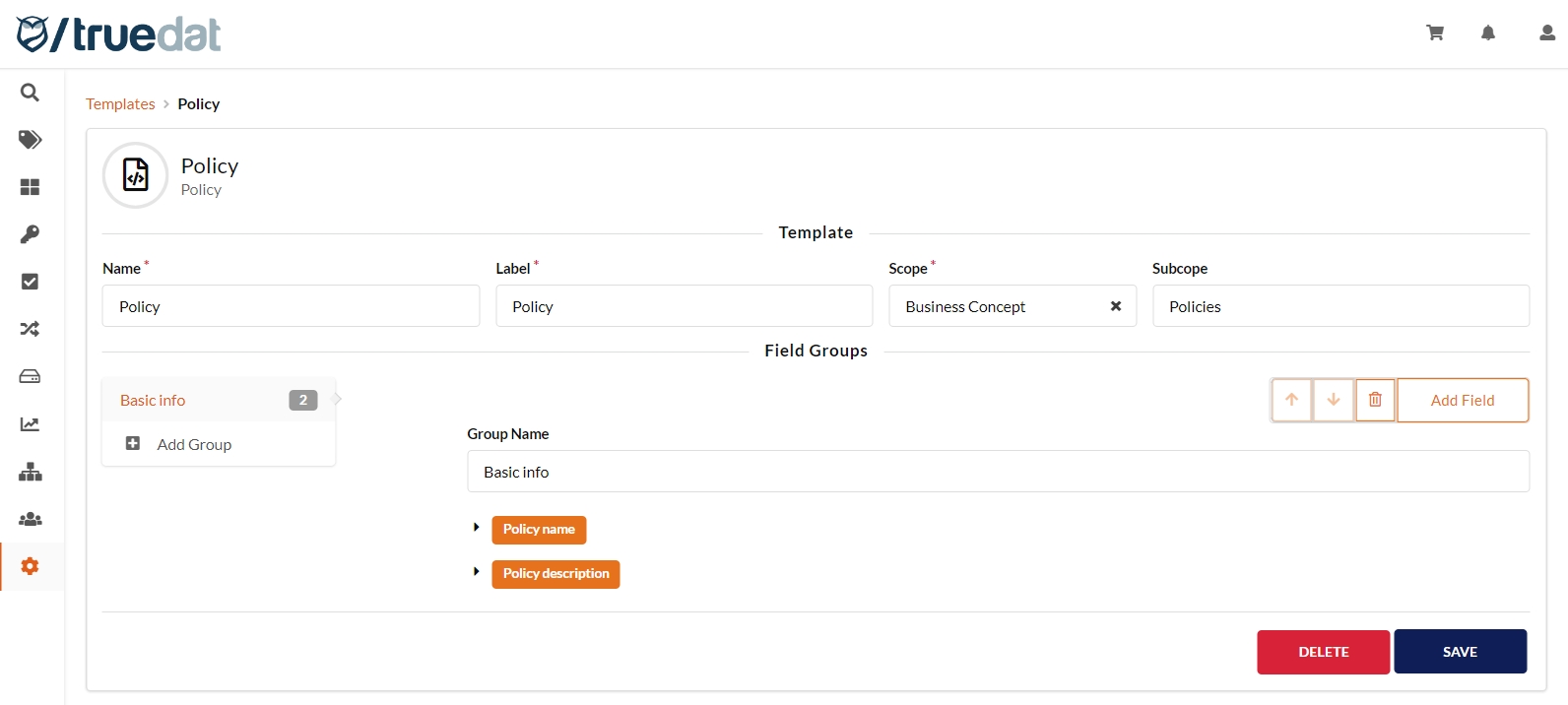Screen dimensions: 1568x705
Task: Open the chart line sidebar icon
Action: 30,424
